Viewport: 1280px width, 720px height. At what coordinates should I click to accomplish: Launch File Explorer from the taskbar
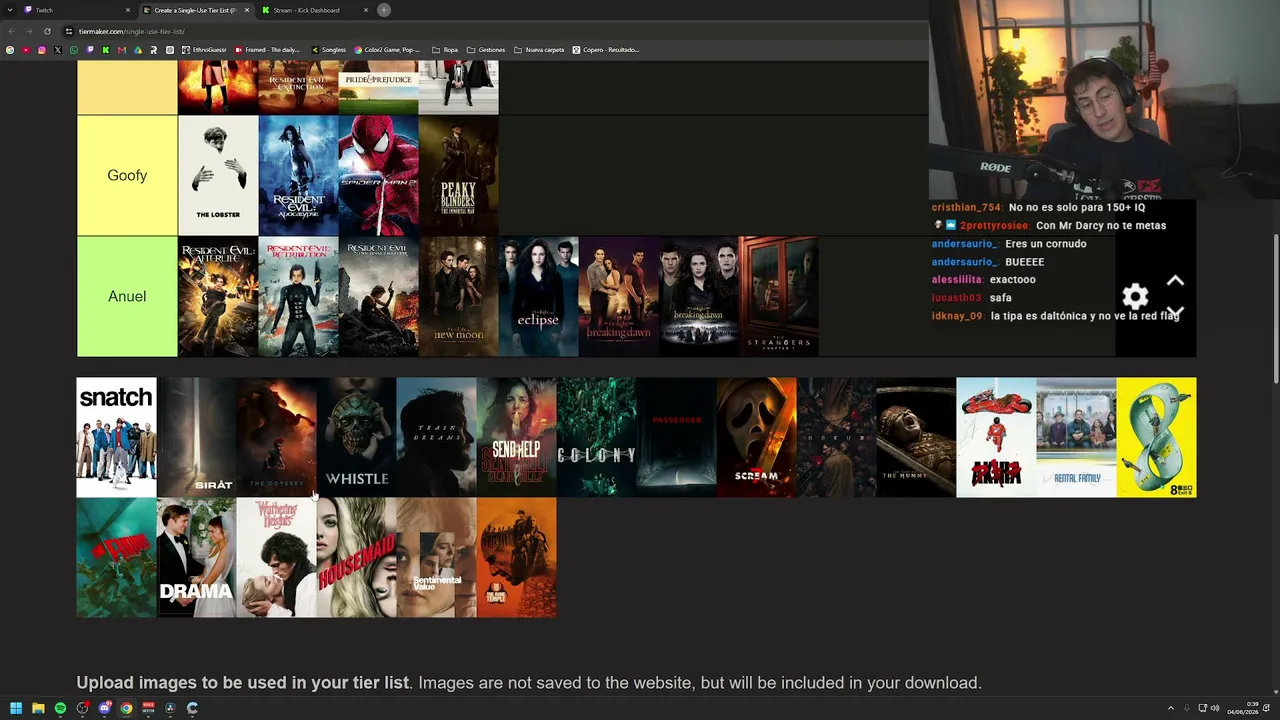click(x=38, y=708)
